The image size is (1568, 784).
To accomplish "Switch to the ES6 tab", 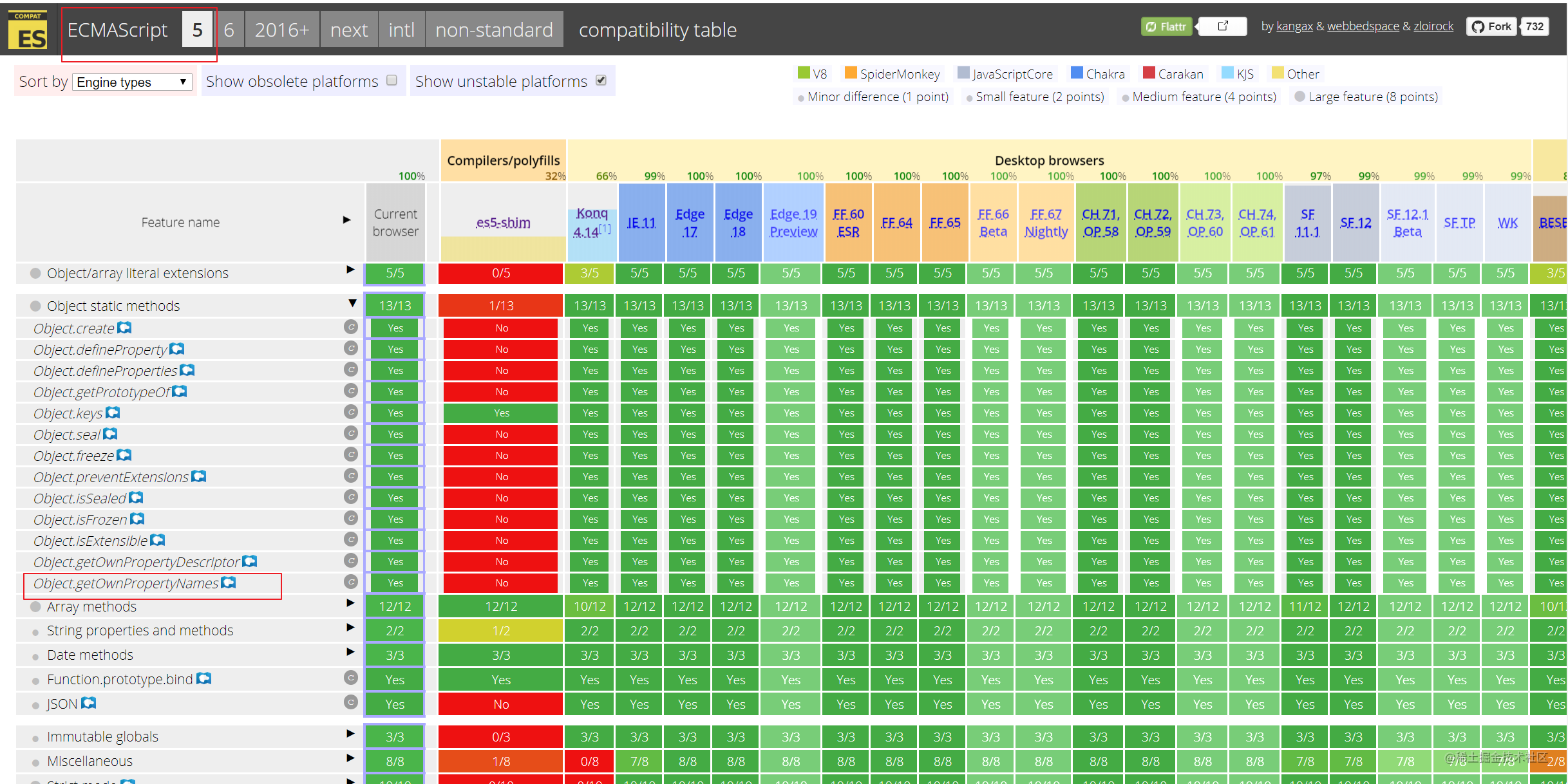I will coord(229,30).
